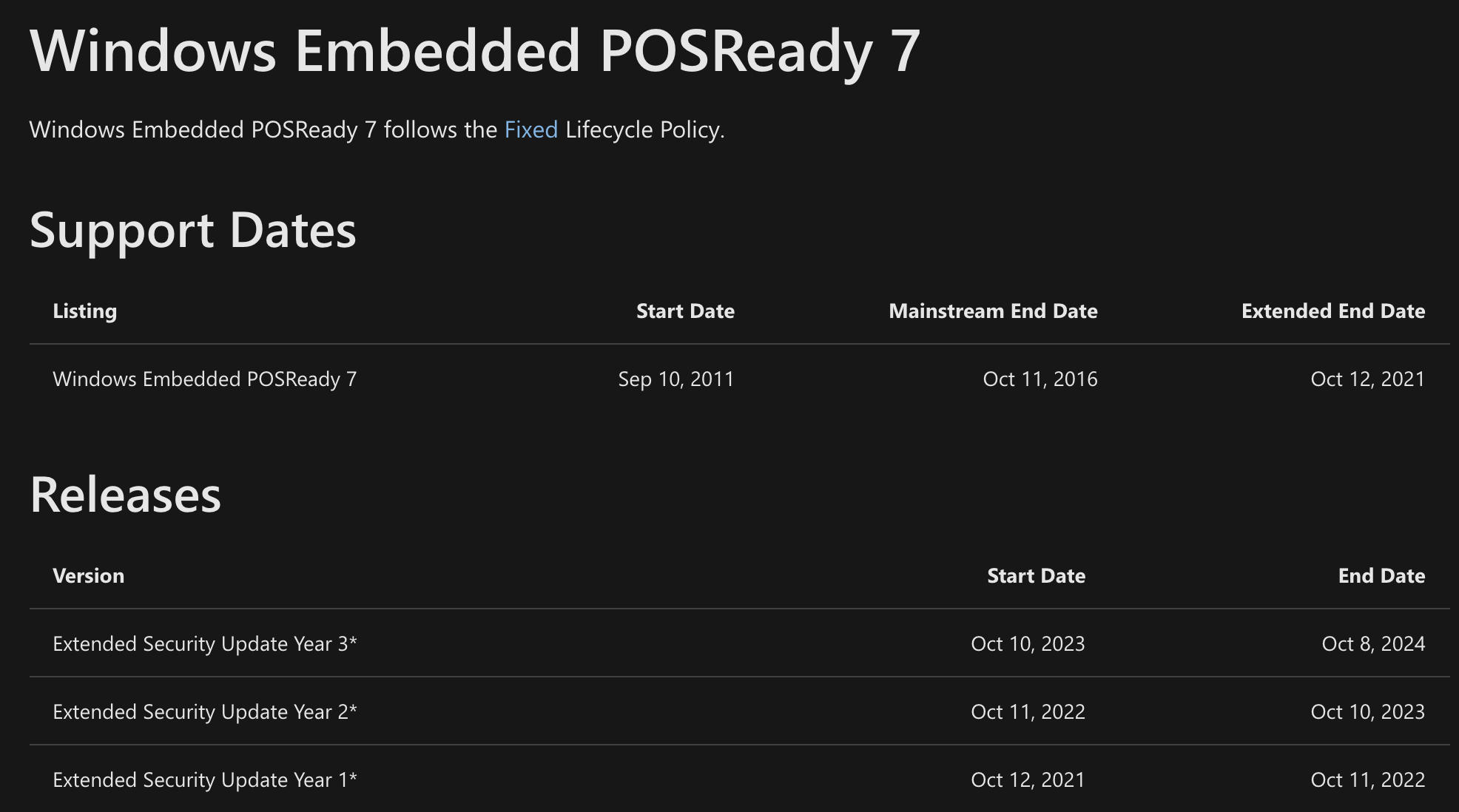Viewport: 1459px width, 812px height.
Task: Select the Windows Embedded POSReady 7 listing cell
Action: point(204,379)
